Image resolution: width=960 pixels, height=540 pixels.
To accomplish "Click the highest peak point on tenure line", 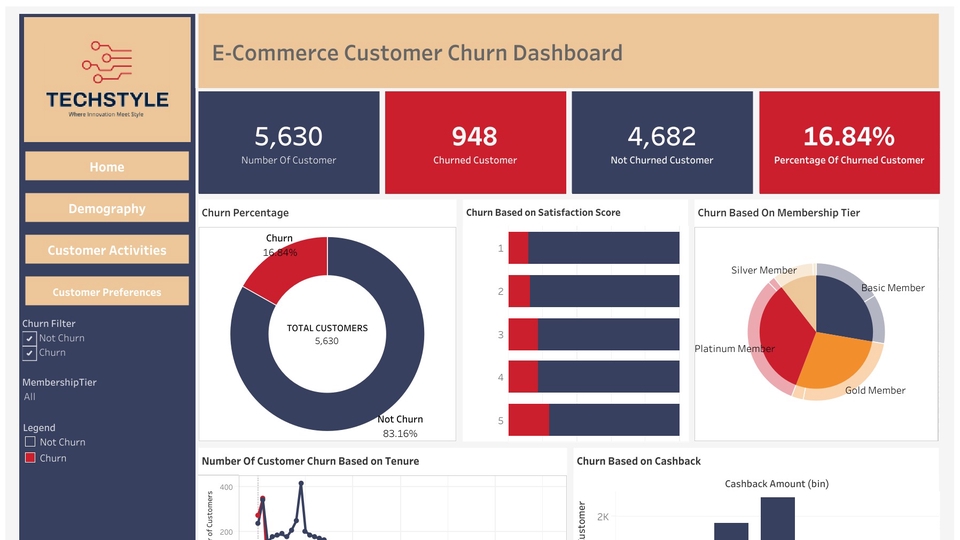I will (x=301, y=483).
